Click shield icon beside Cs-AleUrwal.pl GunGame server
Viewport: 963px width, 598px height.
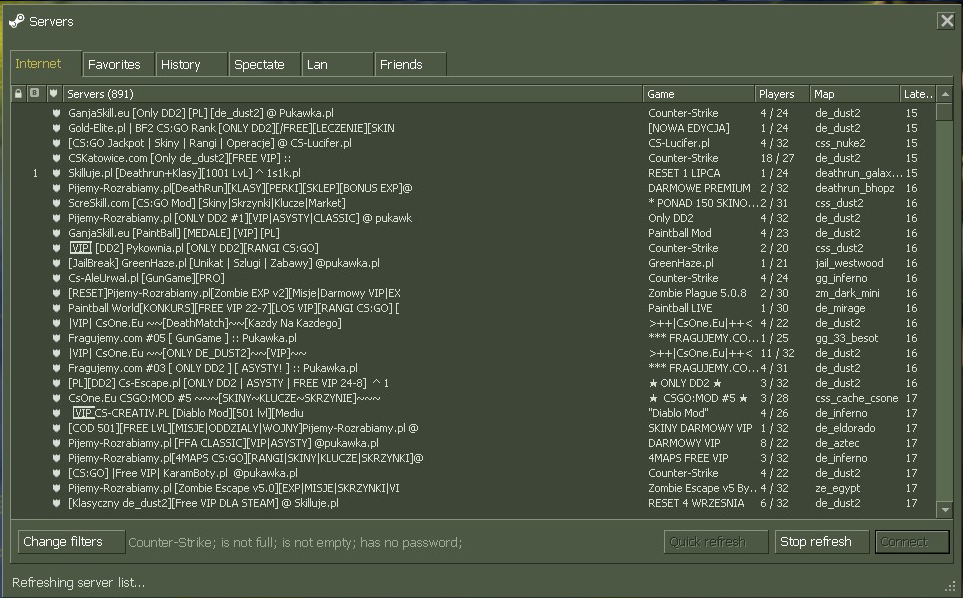pos(57,278)
